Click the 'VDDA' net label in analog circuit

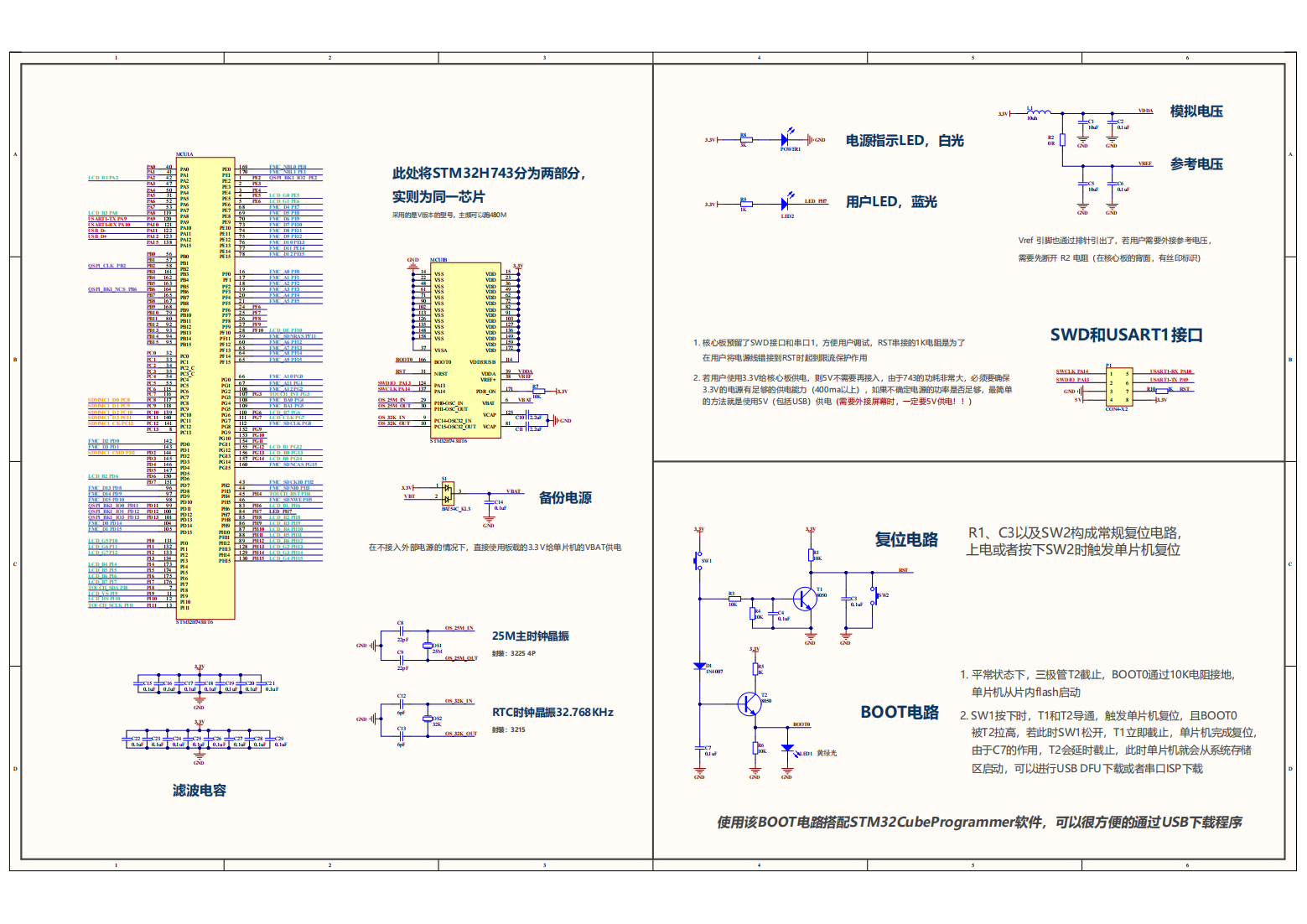pyautogui.click(x=1145, y=111)
